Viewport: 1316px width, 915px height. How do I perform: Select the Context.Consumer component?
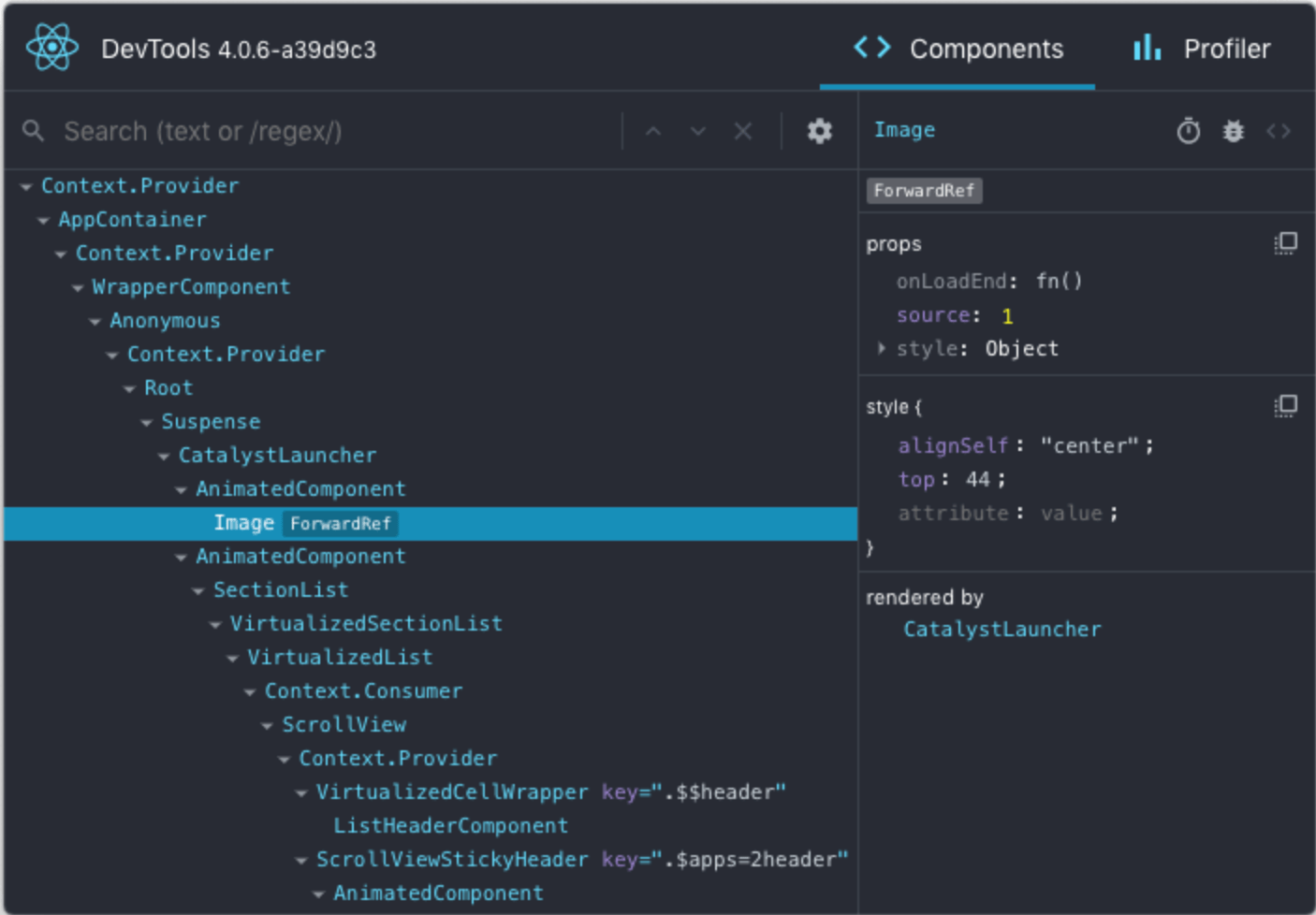pyautogui.click(x=363, y=690)
